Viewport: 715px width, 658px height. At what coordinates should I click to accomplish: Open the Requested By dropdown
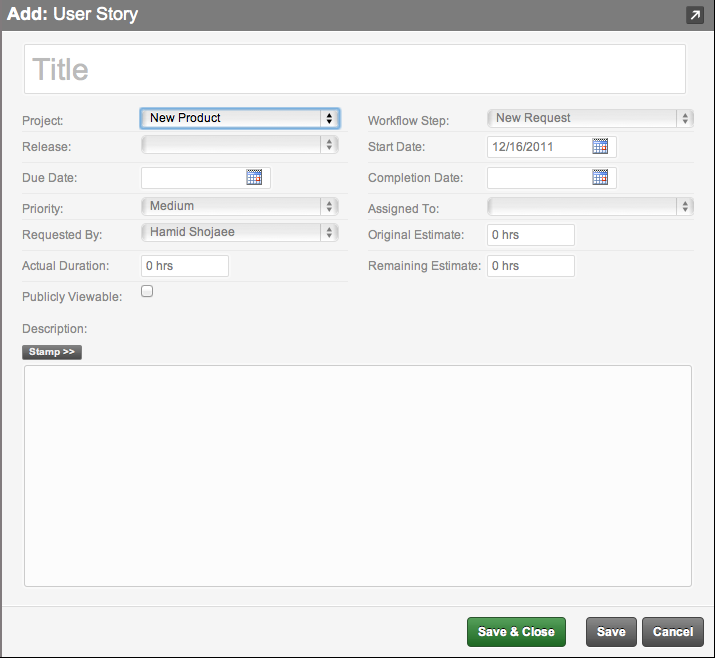(240, 232)
